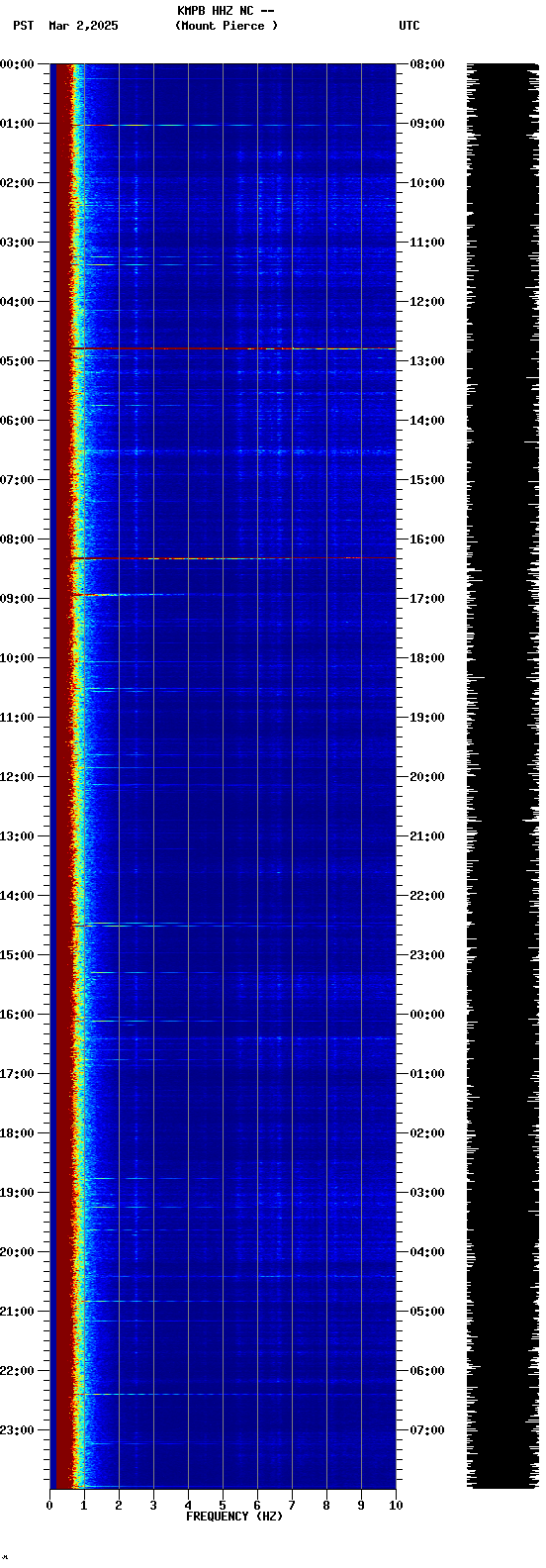Click the UTC '14:00' time label
546x1568 pixels.
(x=426, y=421)
